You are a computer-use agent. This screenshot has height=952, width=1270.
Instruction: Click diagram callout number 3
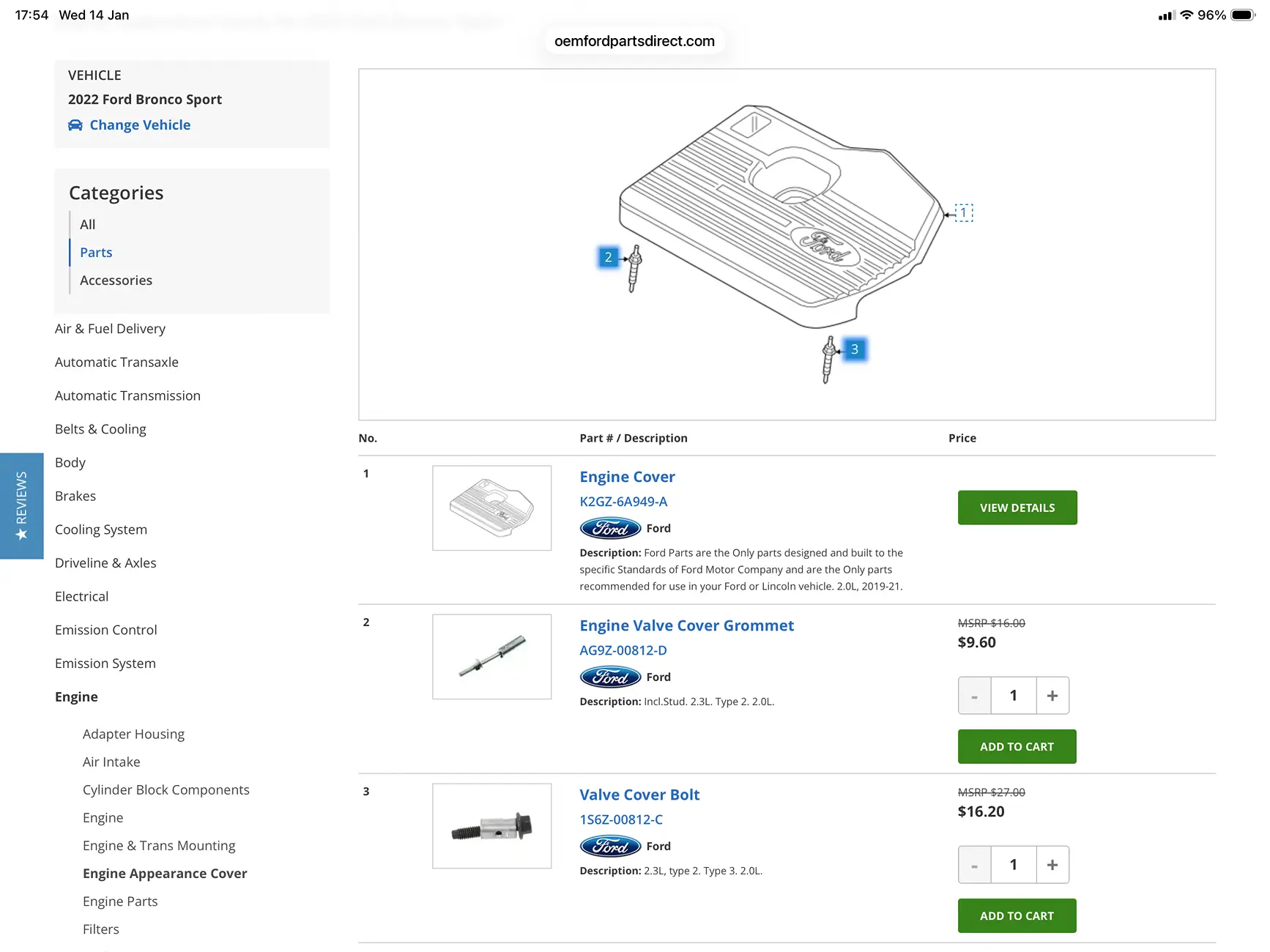point(854,349)
